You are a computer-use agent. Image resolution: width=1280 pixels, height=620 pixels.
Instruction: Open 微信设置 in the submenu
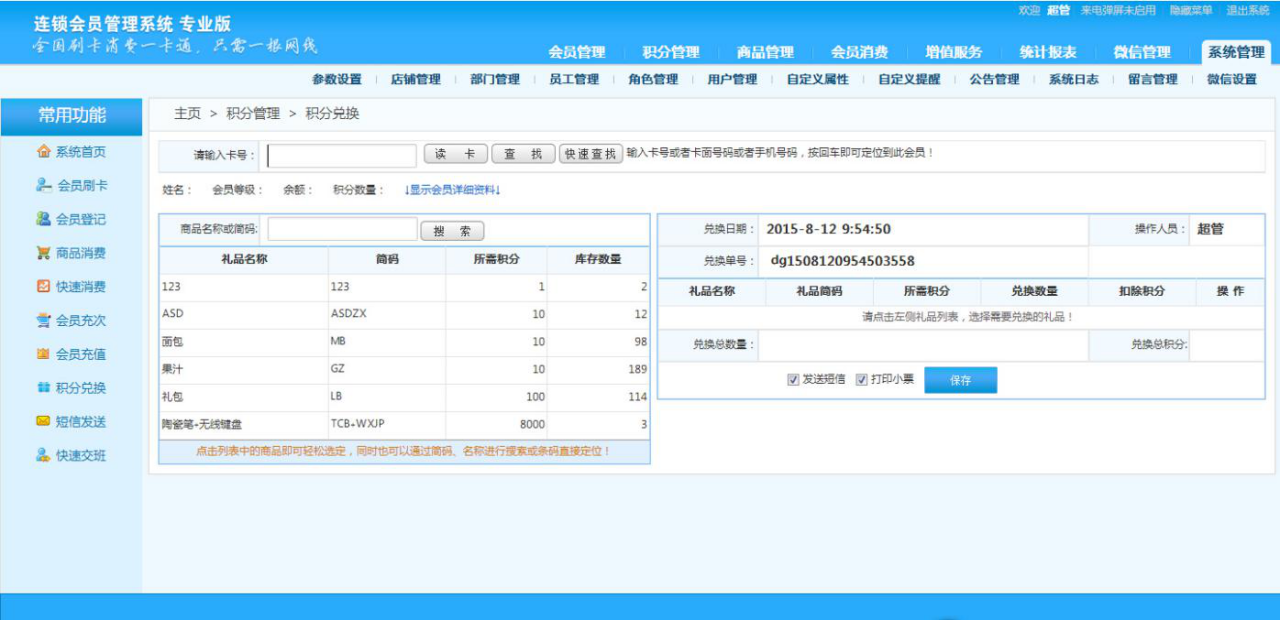point(1231,80)
